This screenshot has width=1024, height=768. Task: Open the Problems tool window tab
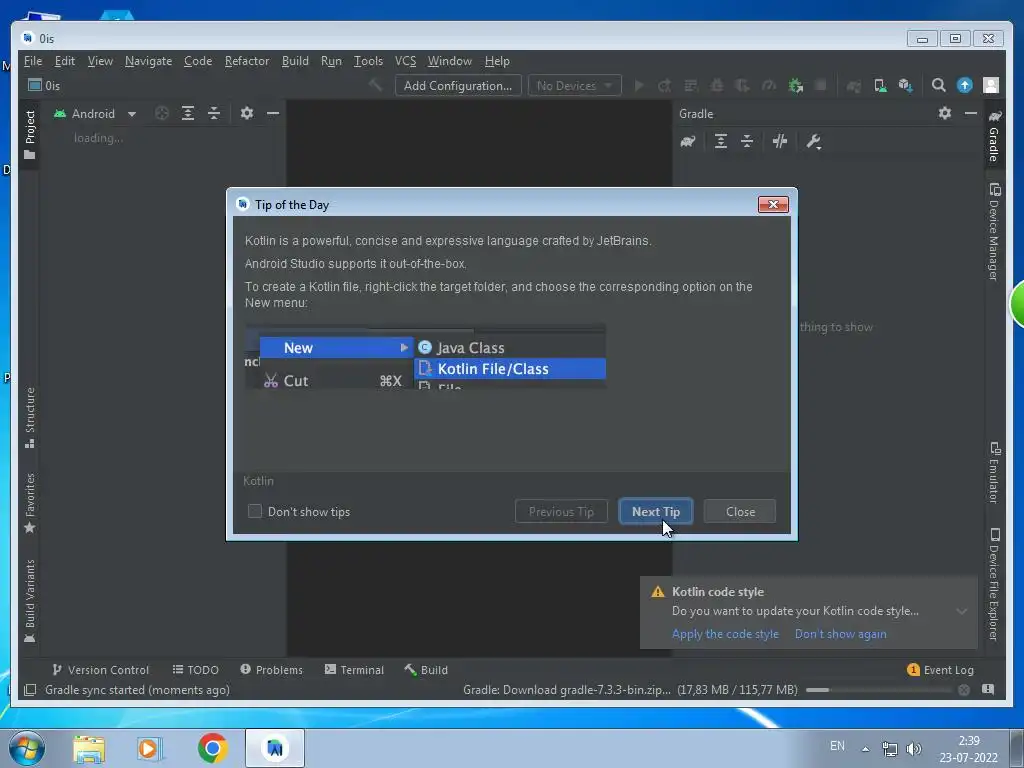click(x=271, y=670)
